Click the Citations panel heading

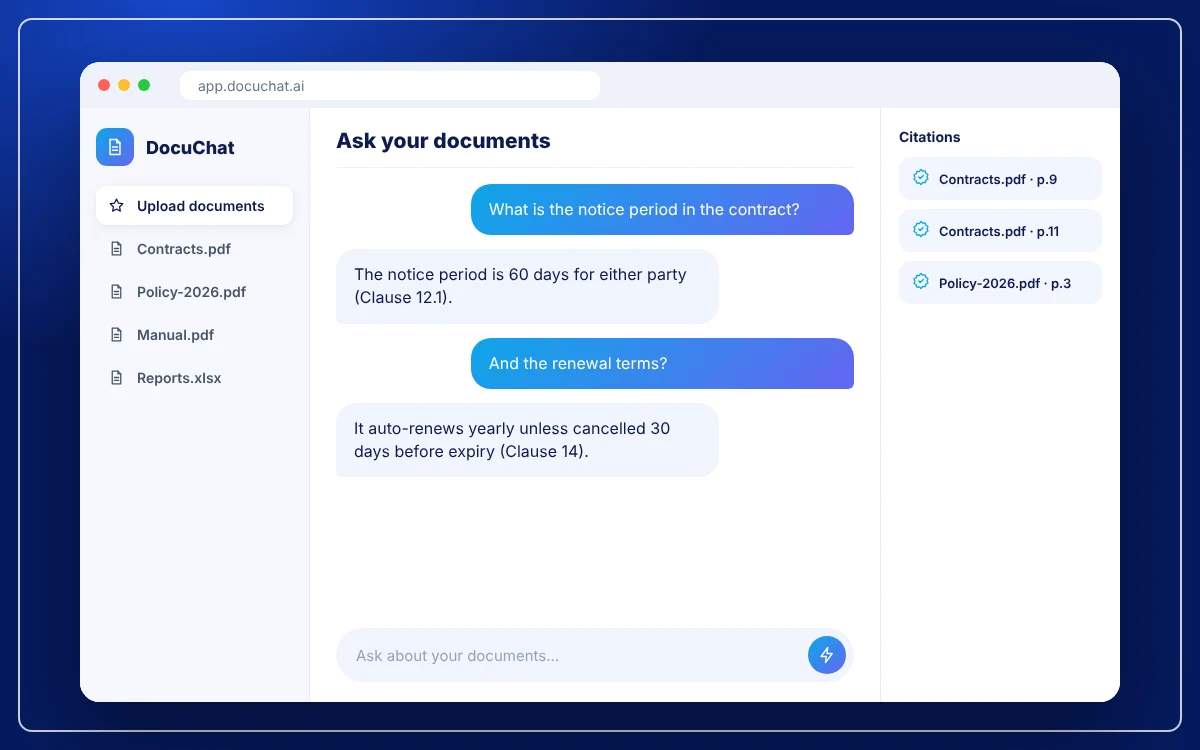click(x=929, y=137)
